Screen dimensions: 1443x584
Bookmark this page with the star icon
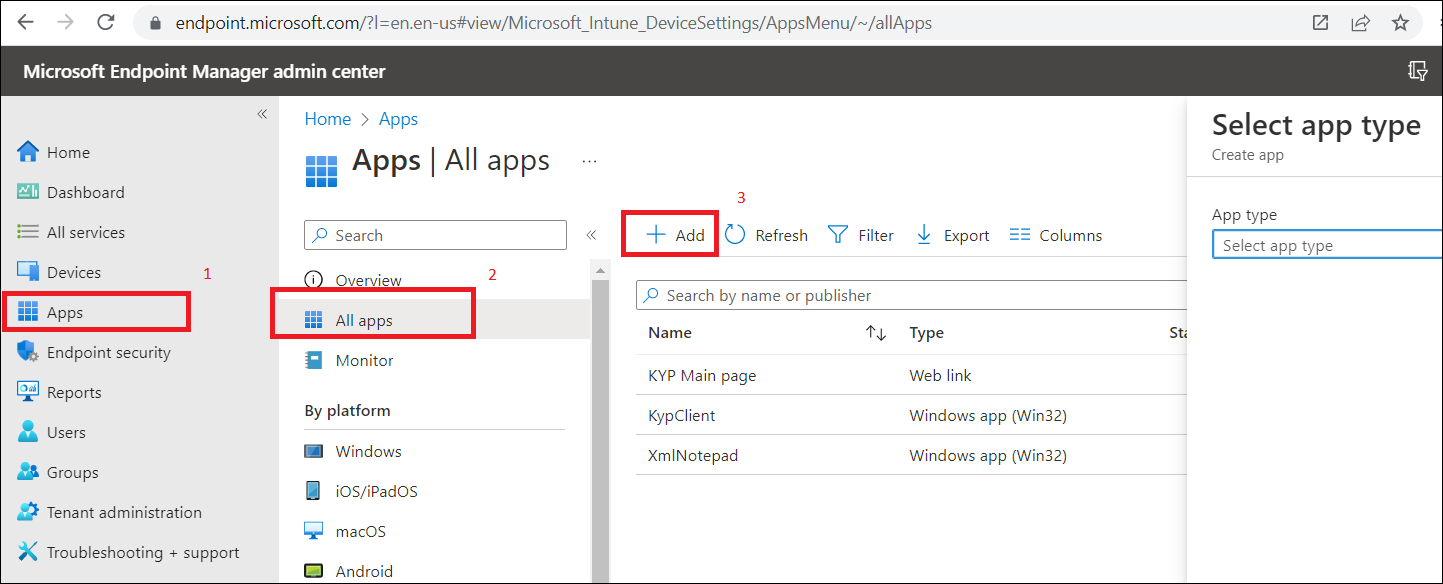[1400, 22]
